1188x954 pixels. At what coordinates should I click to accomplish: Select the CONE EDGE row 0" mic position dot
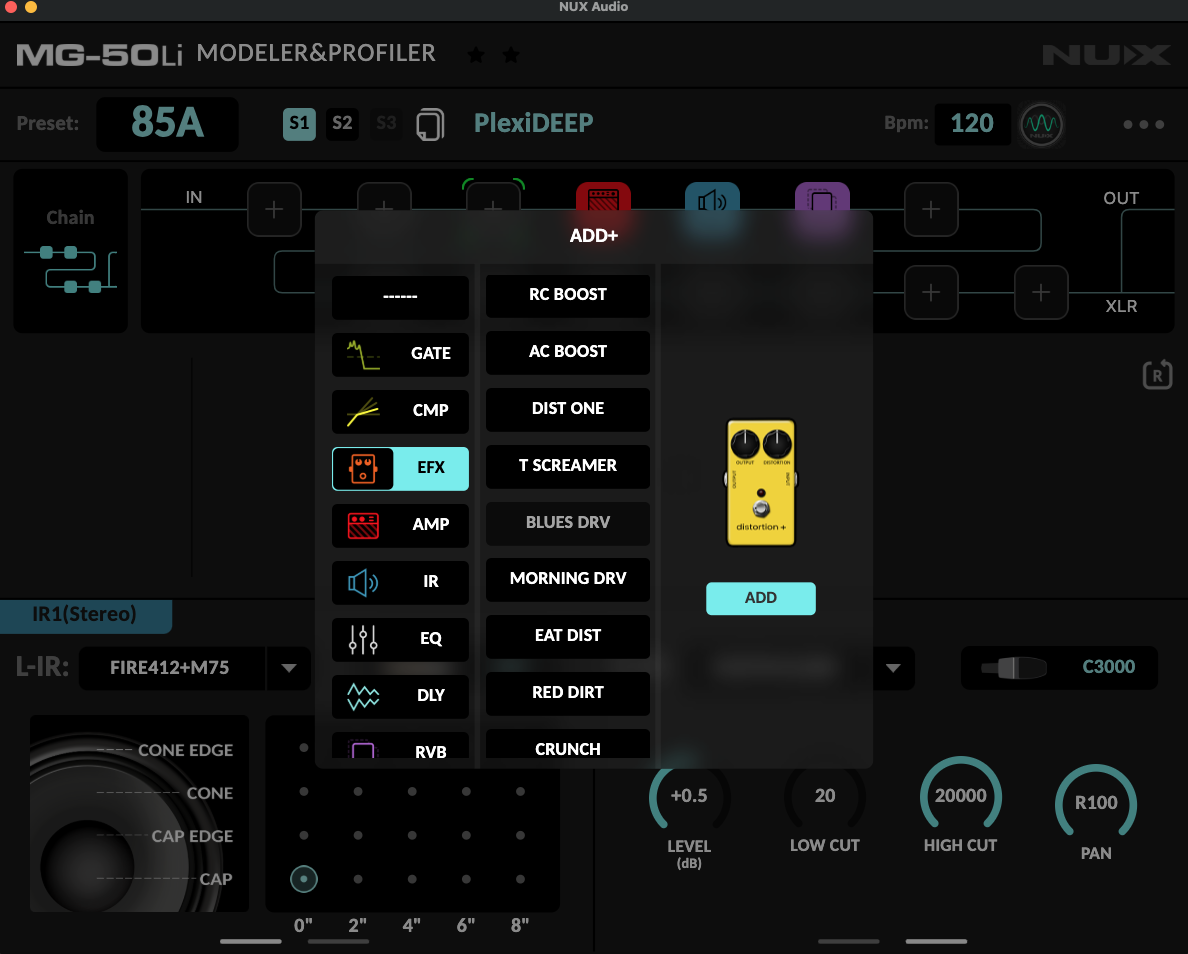pyautogui.click(x=304, y=747)
